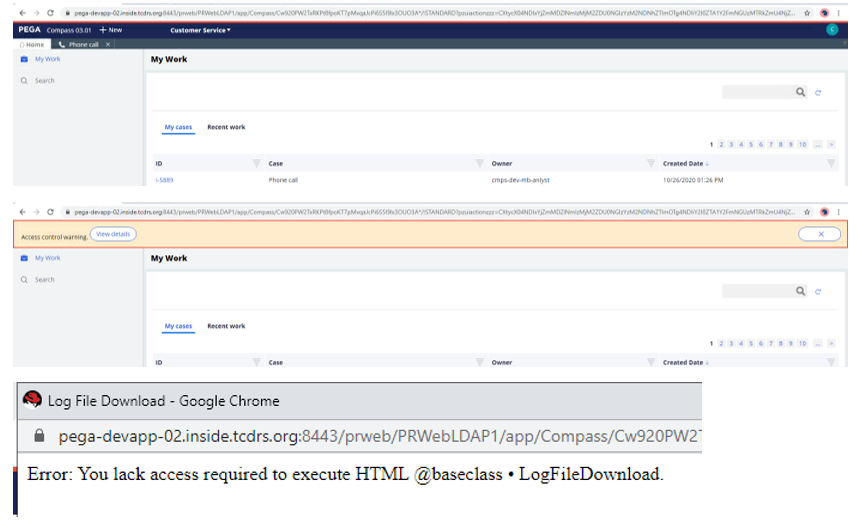
Task: Click pagination ellipsis in access-warning window
Action: pyautogui.click(x=817, y=343)
